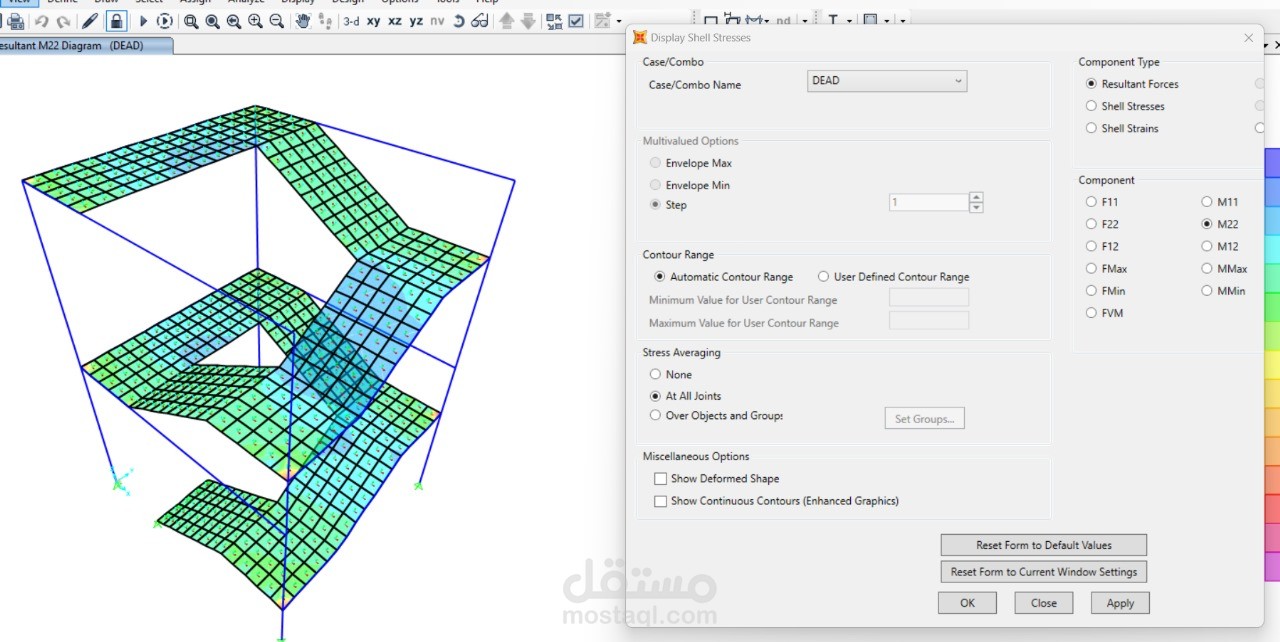Click the Redo arrow icon
1280x642 pixels.
(63, 21)
